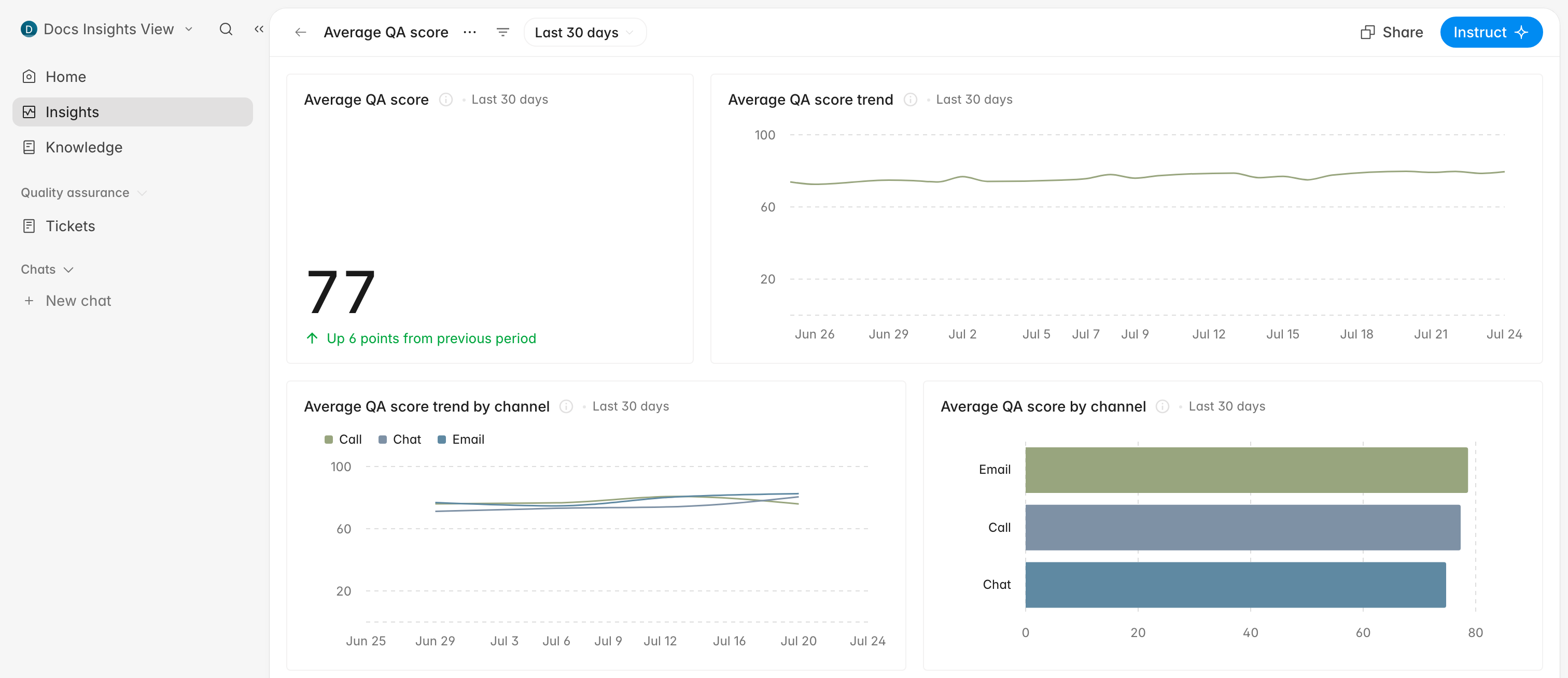Image resolution: width=1568 pixels, height=678 pixels.
Task: Click 'Up 6 points from previous period' text
Action: [431, 338]
